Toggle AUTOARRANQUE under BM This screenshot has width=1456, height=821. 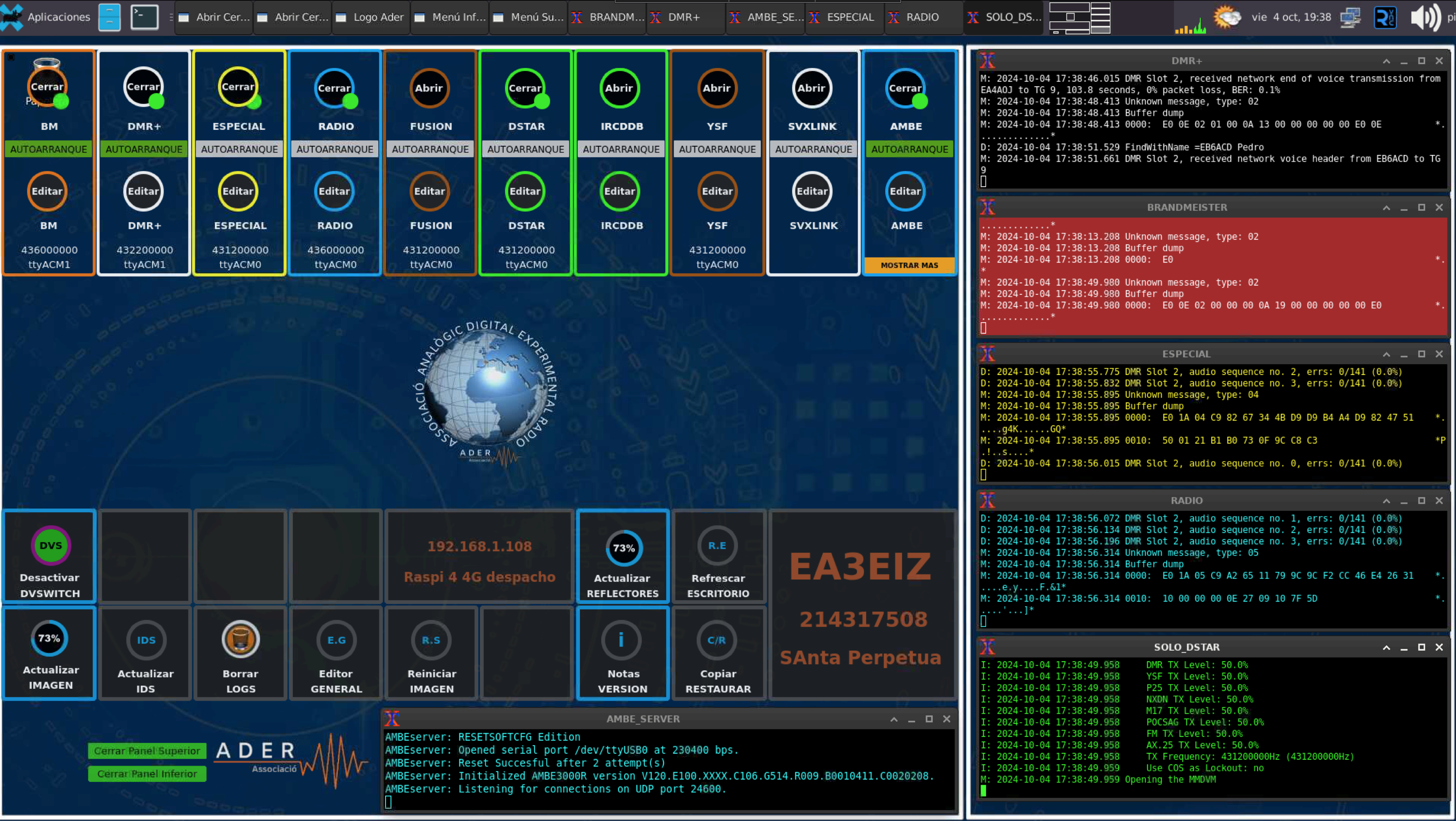[49, 149]
